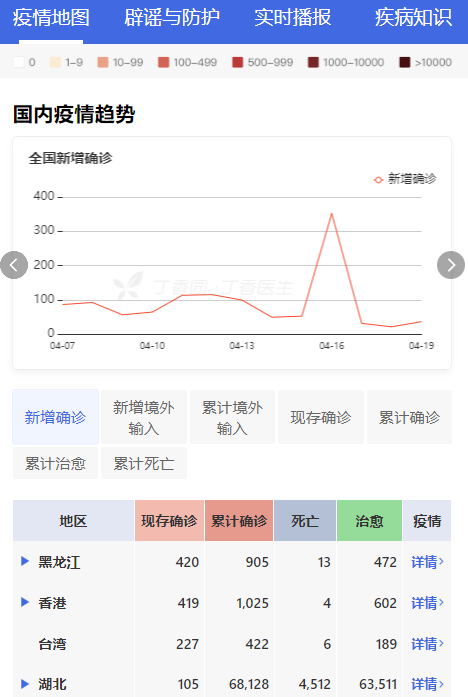468x697 pixels.
Task: Select 新增境外输入 chart button
Action: [x=144, y=417]
